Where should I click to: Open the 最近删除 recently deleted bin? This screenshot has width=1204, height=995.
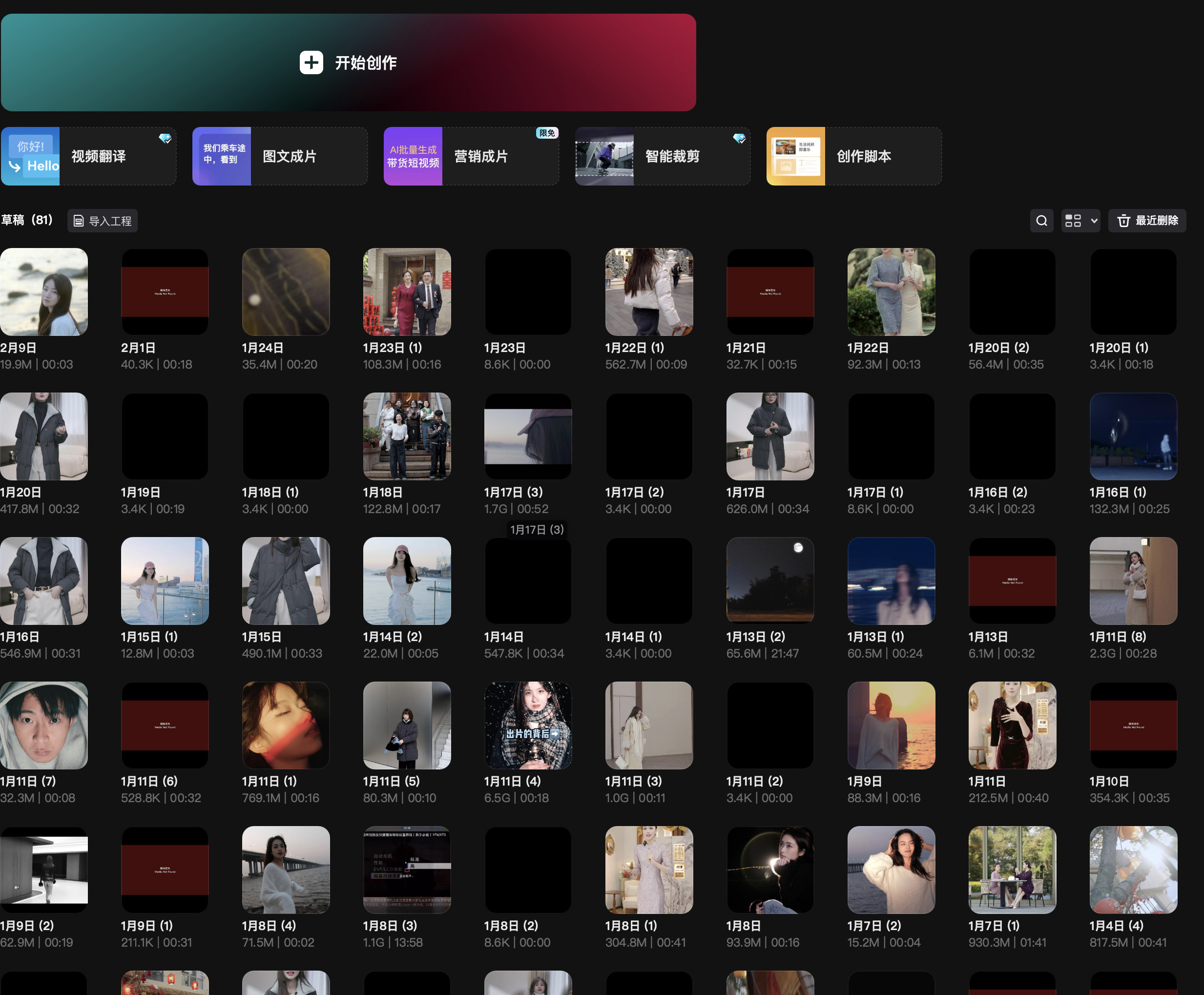1147,221
